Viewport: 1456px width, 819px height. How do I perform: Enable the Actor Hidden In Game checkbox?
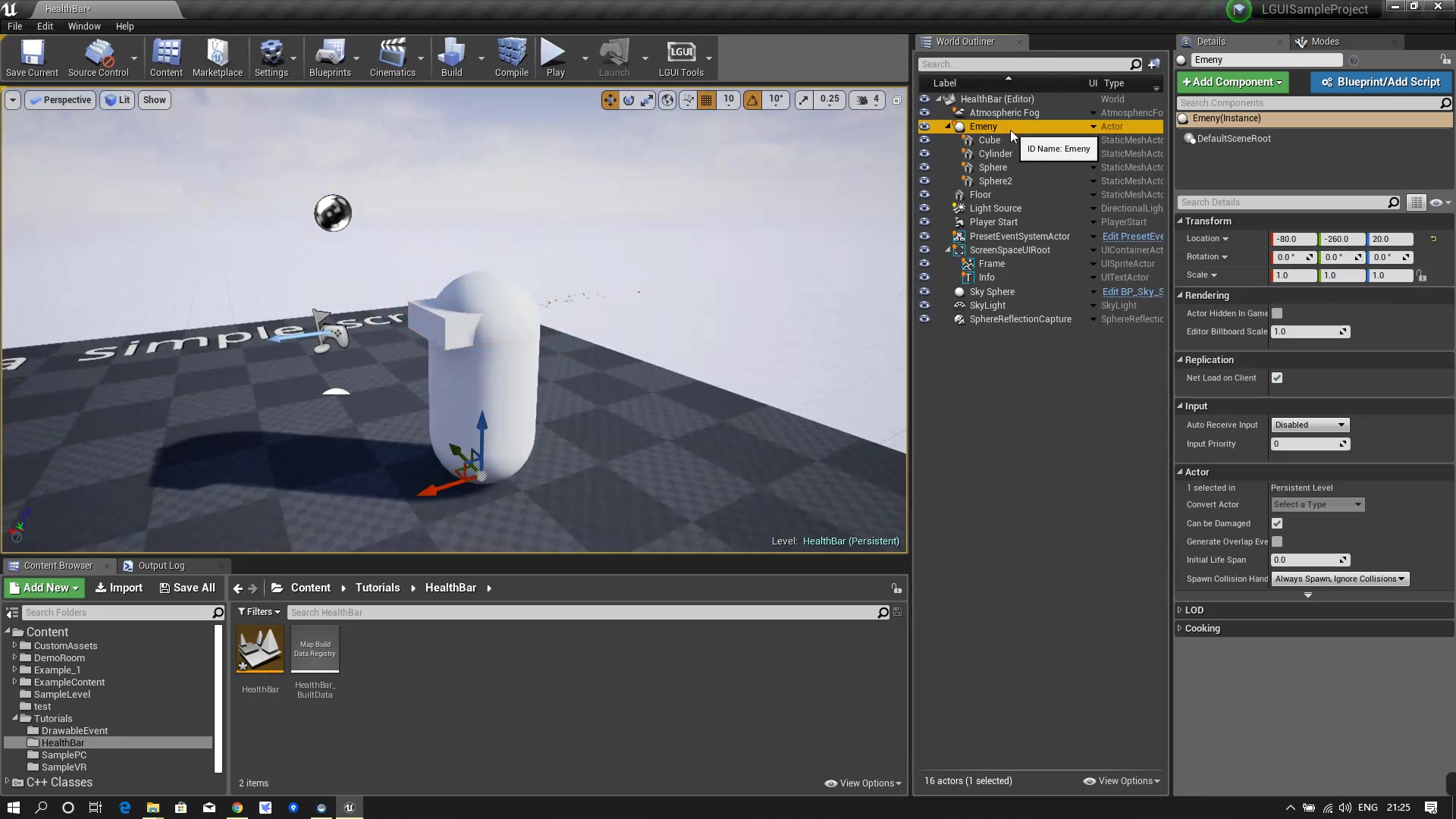pos(1277,313)
